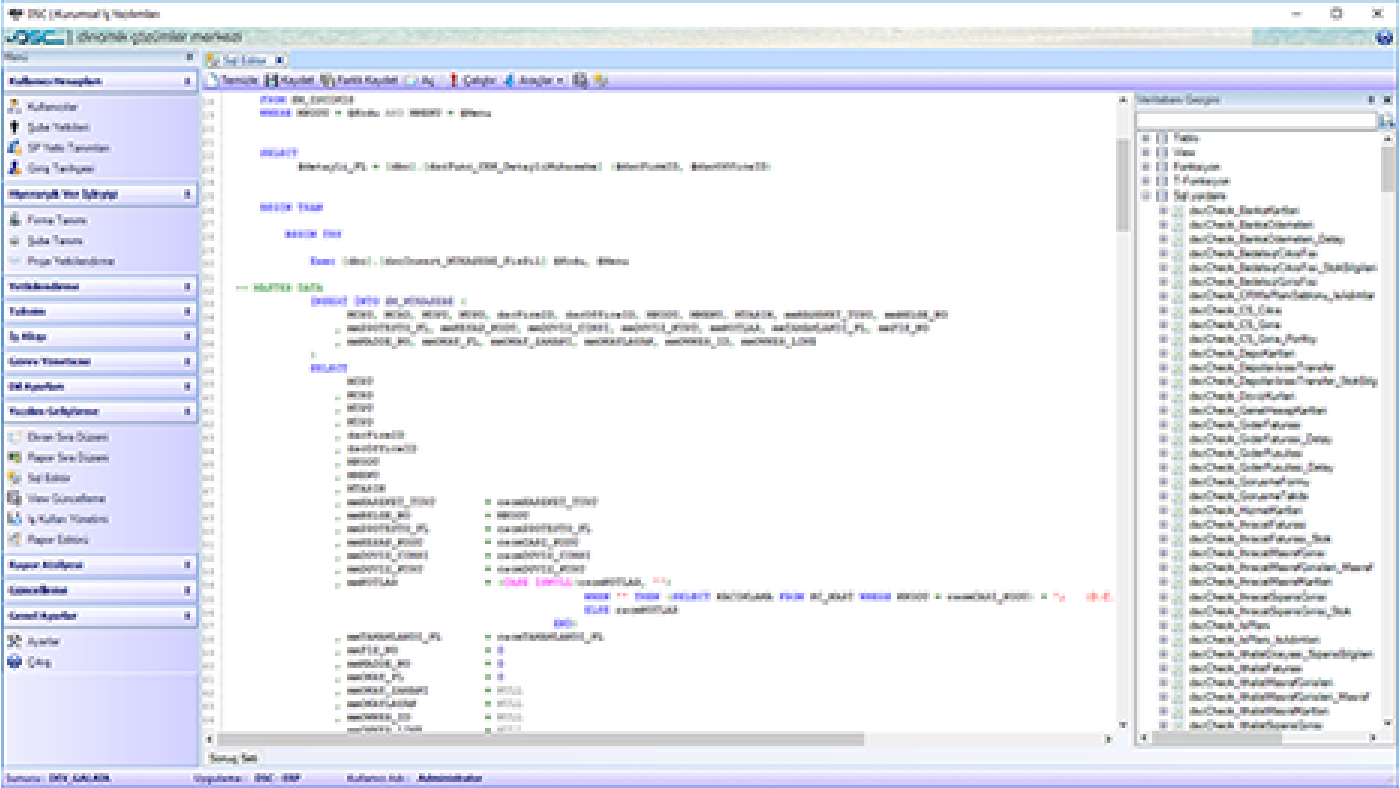Expand the T-Fonksiyon tree node
This screenshot has height=788, width=1400.
[x=1145, y=182]
